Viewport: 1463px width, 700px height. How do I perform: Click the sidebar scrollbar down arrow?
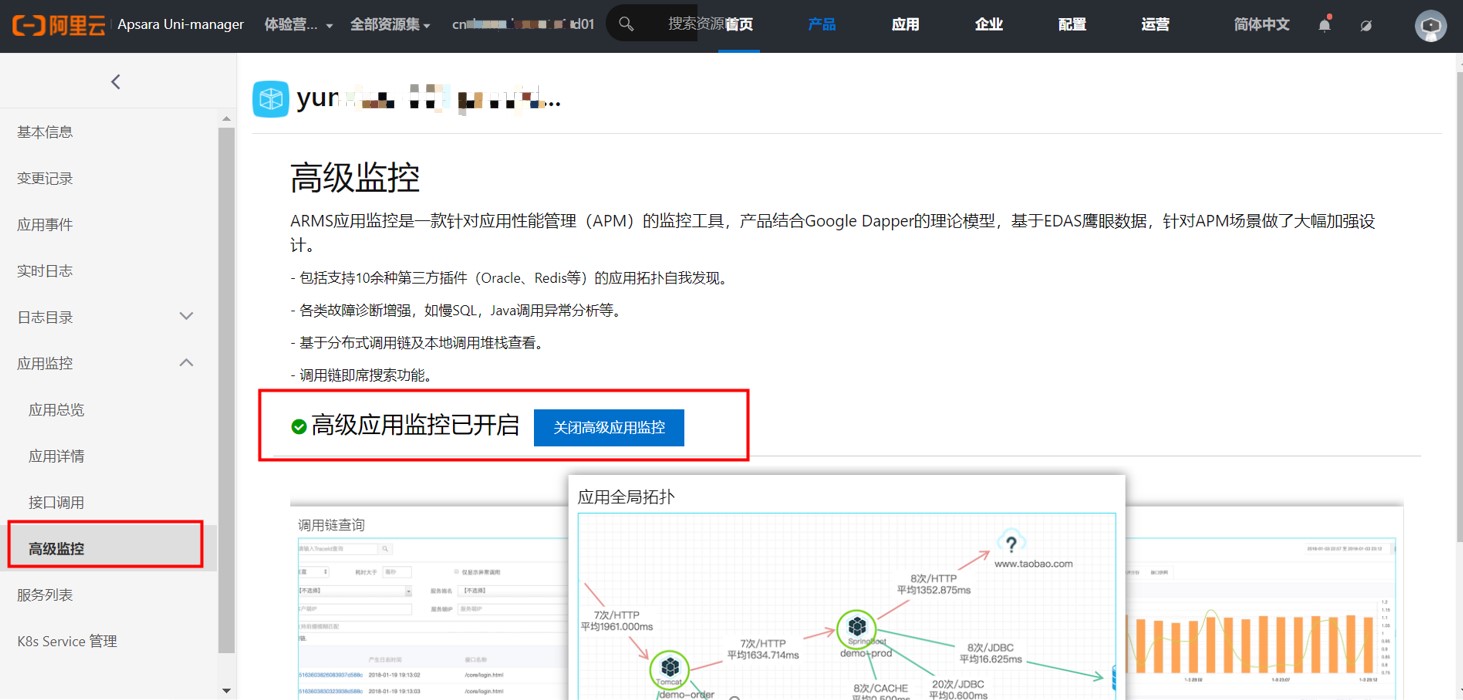pyautogui.click(x=226, y=690)
